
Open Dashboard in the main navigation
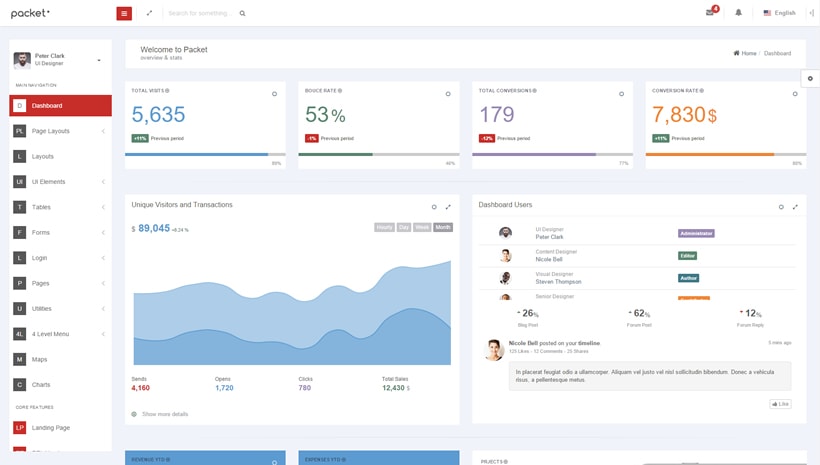click(60, 106)
